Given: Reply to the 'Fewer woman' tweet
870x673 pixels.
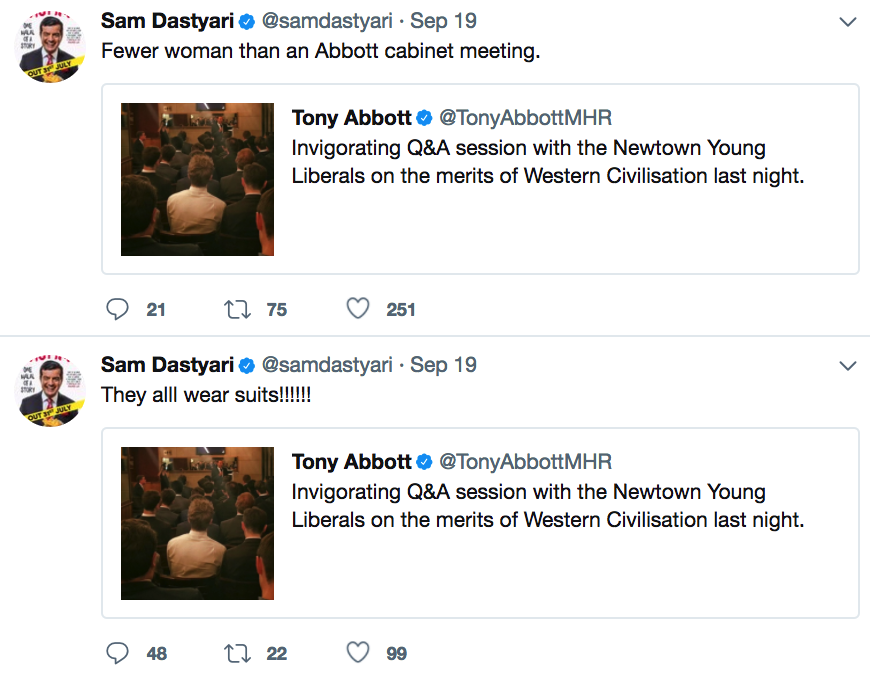Looking at the screenshot, I should (x=118, y=309).
